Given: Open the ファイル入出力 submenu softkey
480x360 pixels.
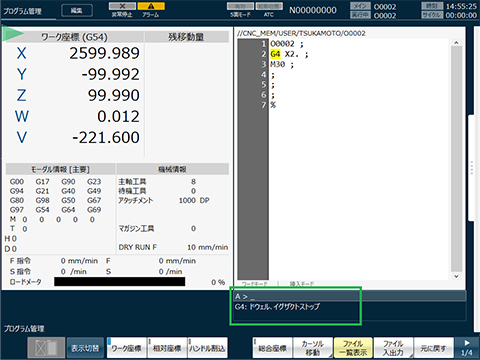Looking at the screenshot, I should pos(393,348).
